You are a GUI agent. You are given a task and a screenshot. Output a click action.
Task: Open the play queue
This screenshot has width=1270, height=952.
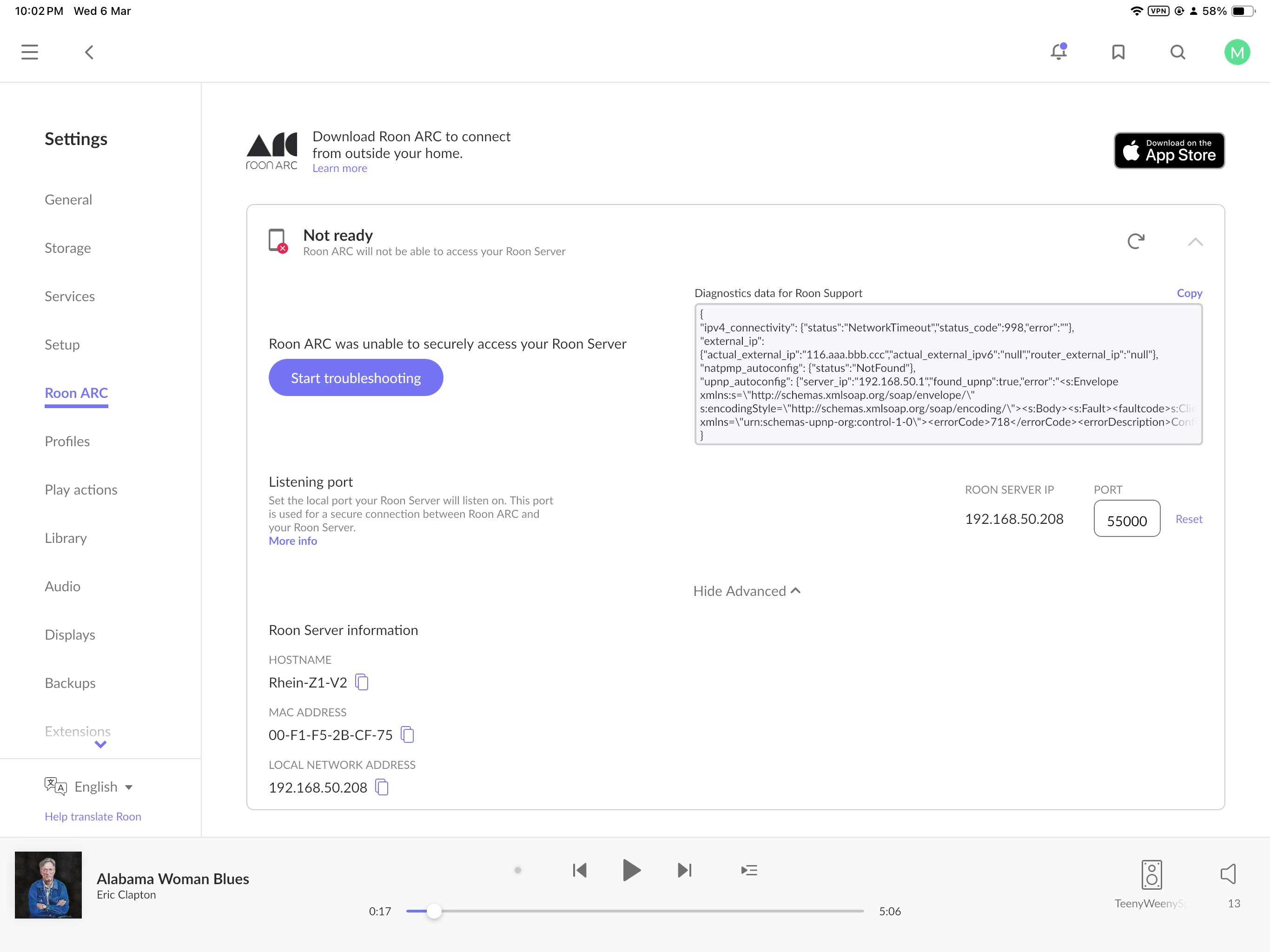click(749, 870)
